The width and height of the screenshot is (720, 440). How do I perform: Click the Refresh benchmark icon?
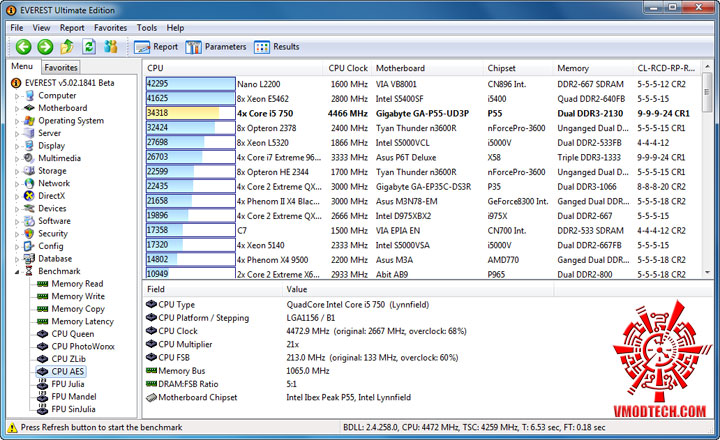point(89,46)
